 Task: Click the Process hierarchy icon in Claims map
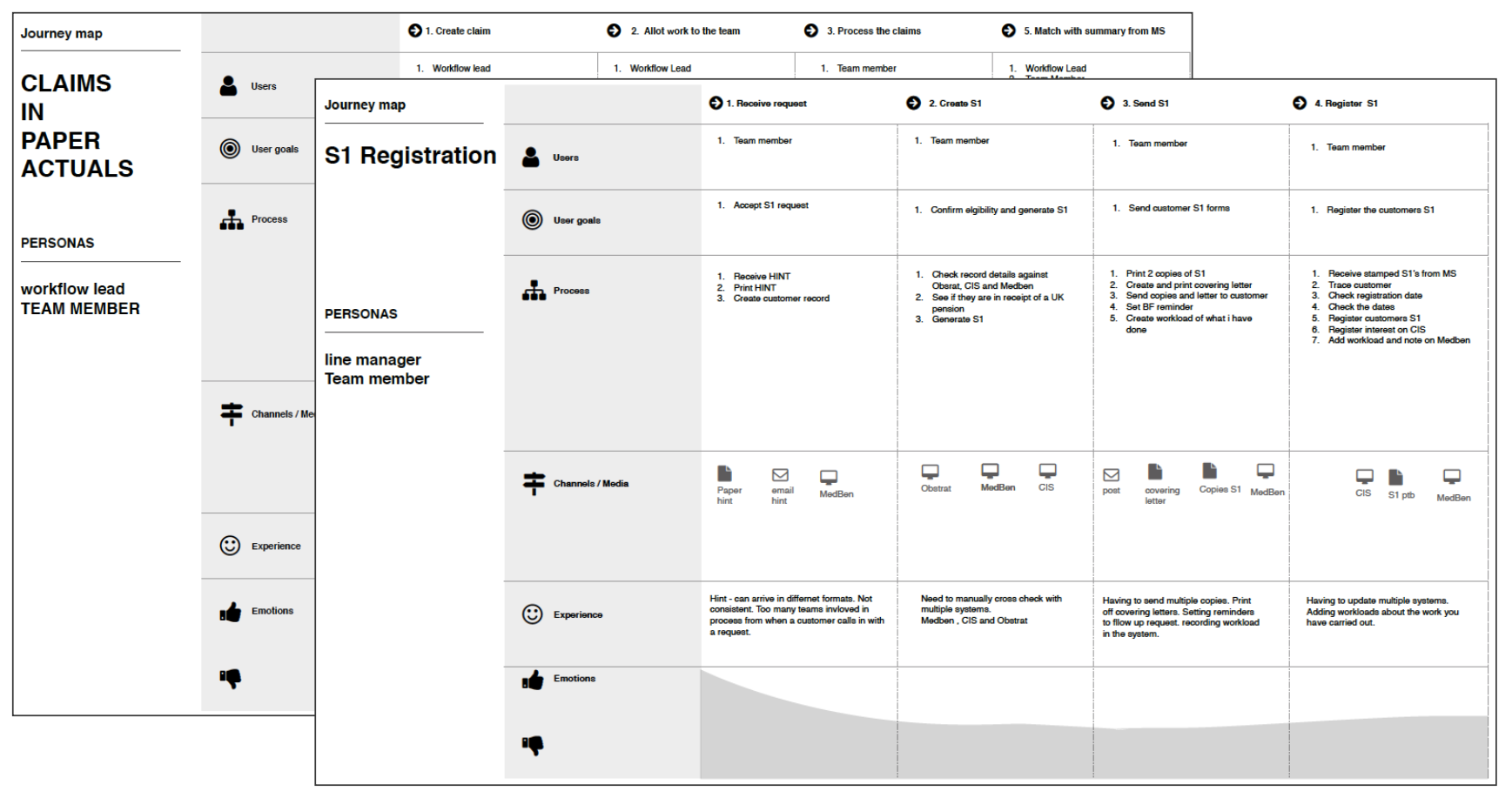[x=232, y=219]
